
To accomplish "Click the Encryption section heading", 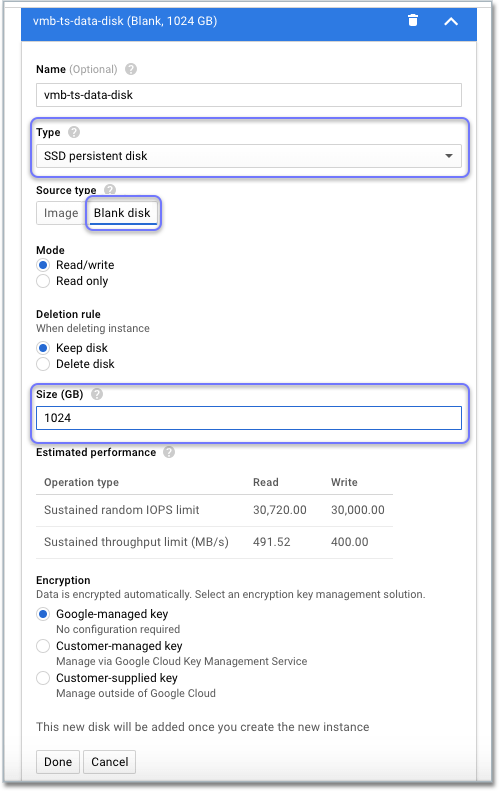I will [x=63, y=580].
